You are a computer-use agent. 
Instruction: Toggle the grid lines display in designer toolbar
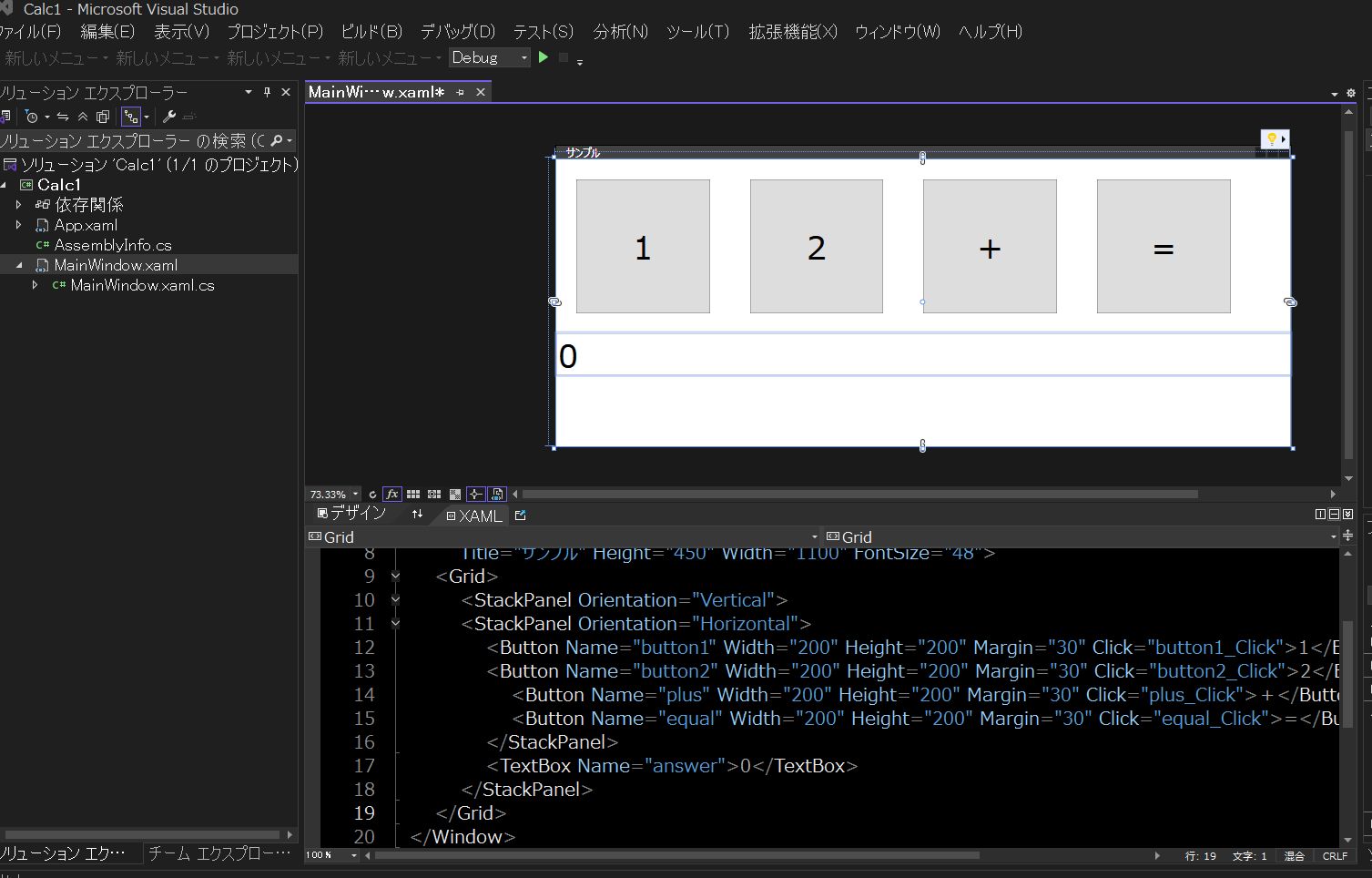point(413,495)
